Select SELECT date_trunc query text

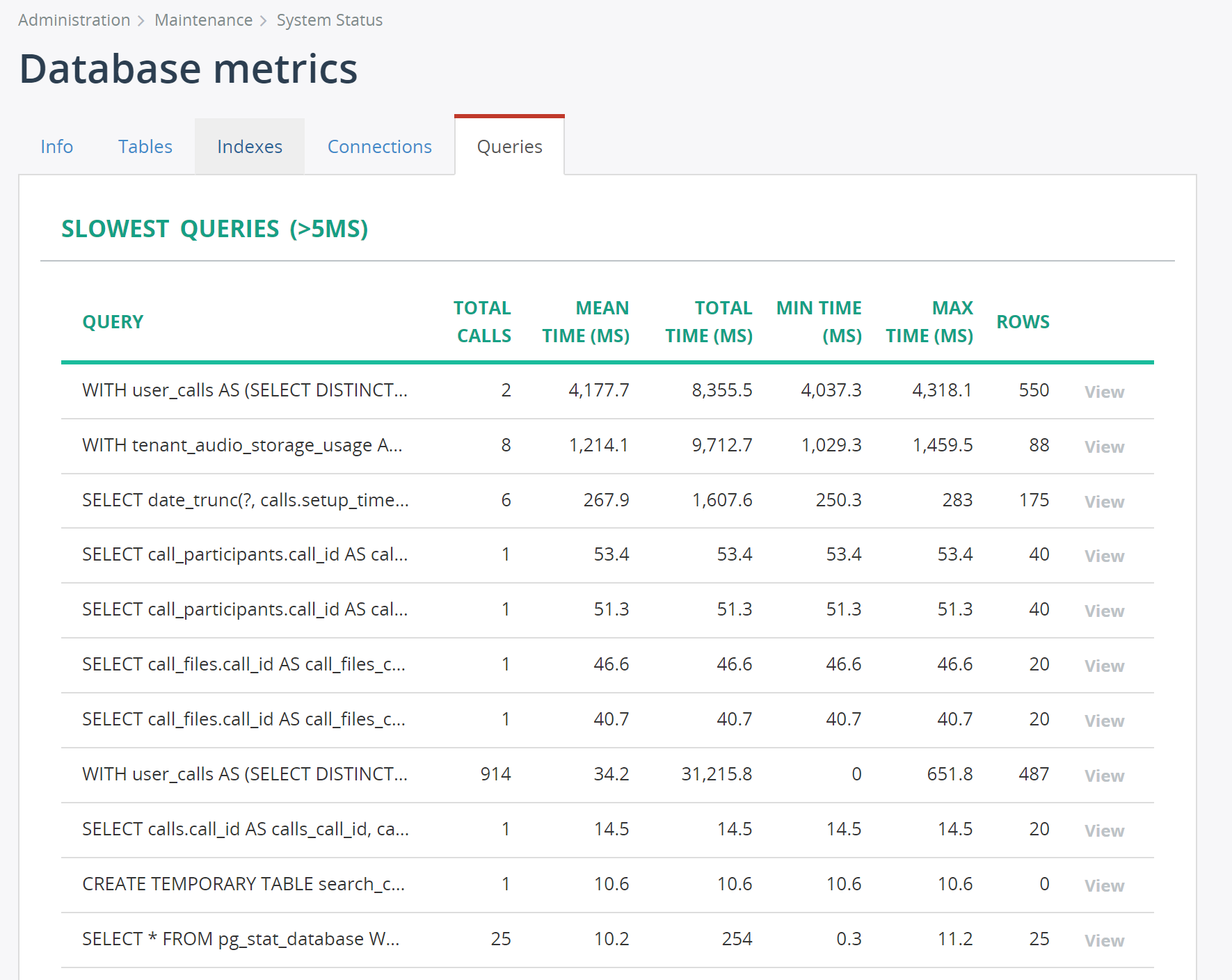pos(246,500)
